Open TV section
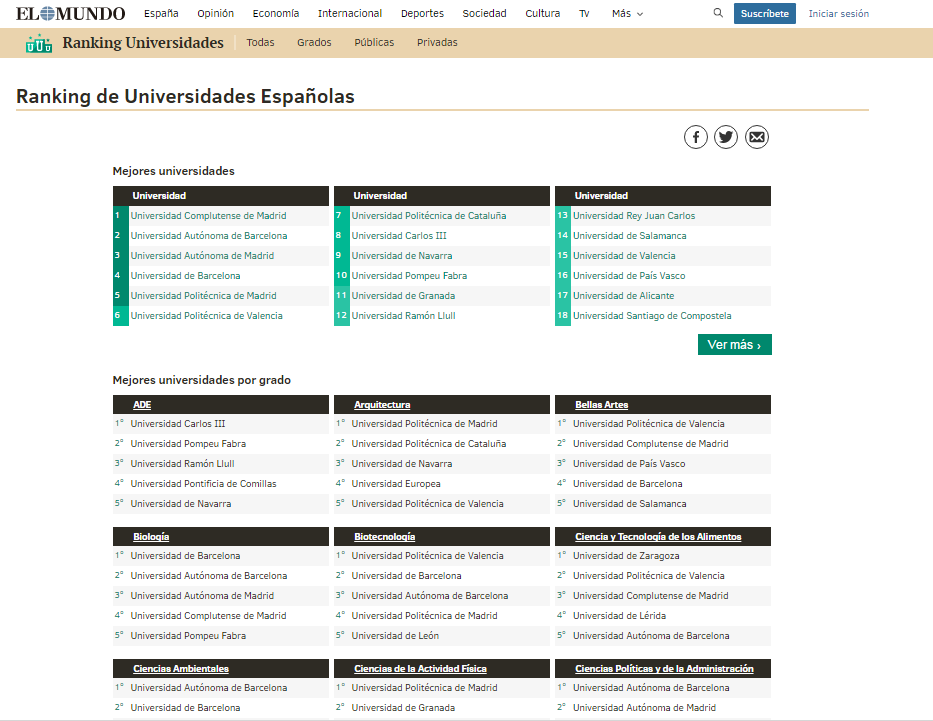 pyautogui.click(x=584, y=13)
